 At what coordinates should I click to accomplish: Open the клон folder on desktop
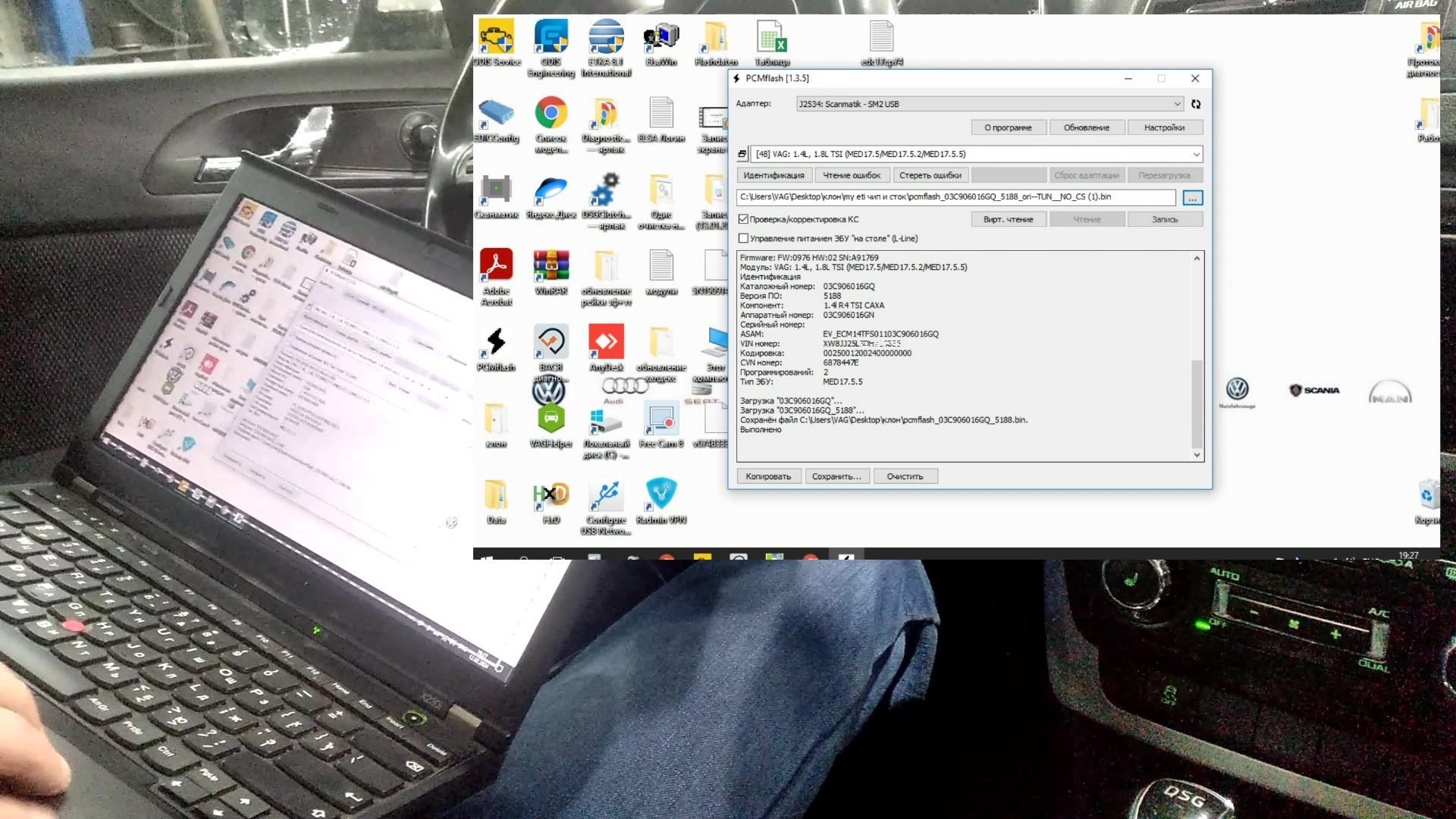pos(496,425)
